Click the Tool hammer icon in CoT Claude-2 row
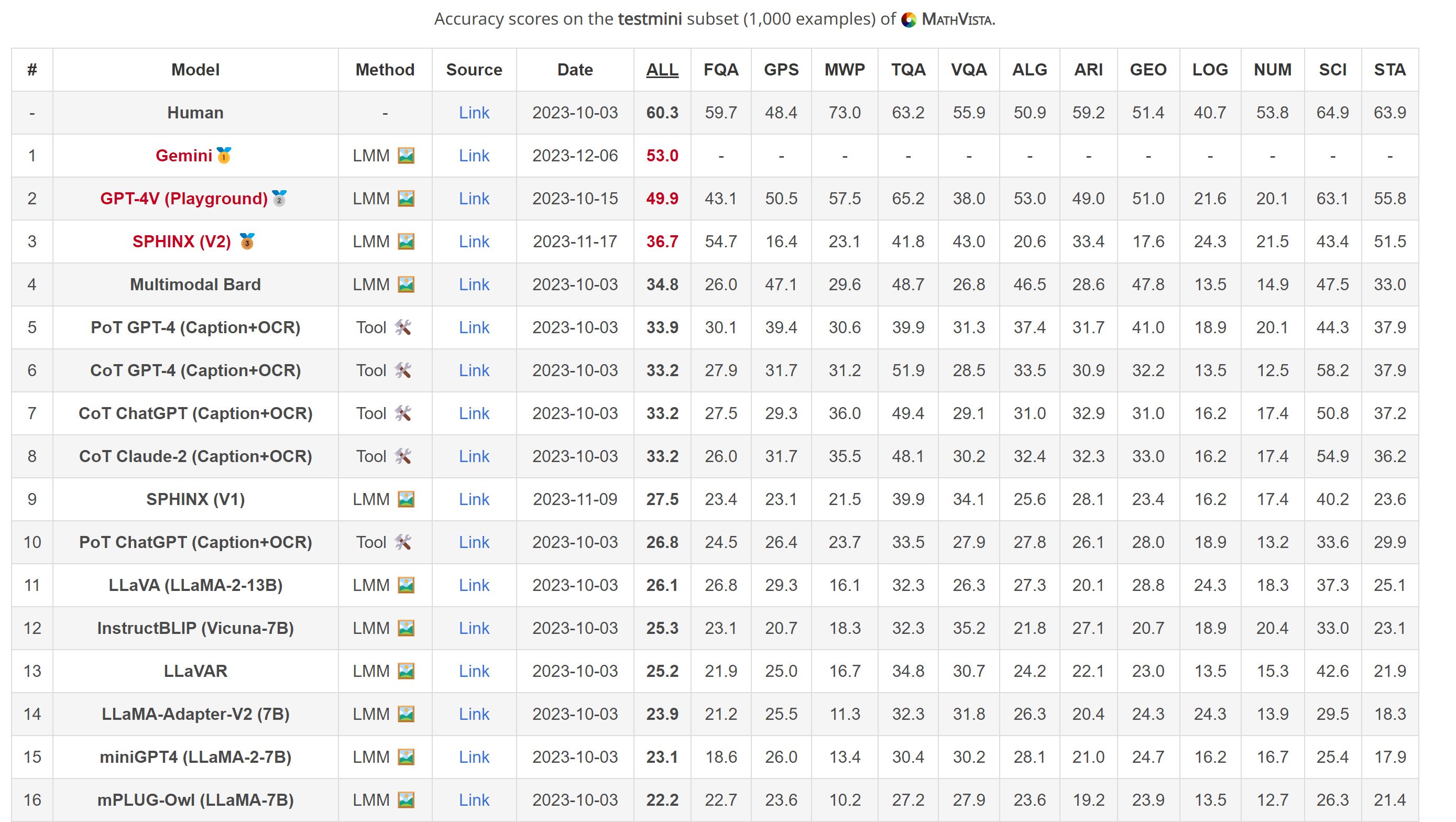This screenshot has width=1456, height=822. coord(403,456)
